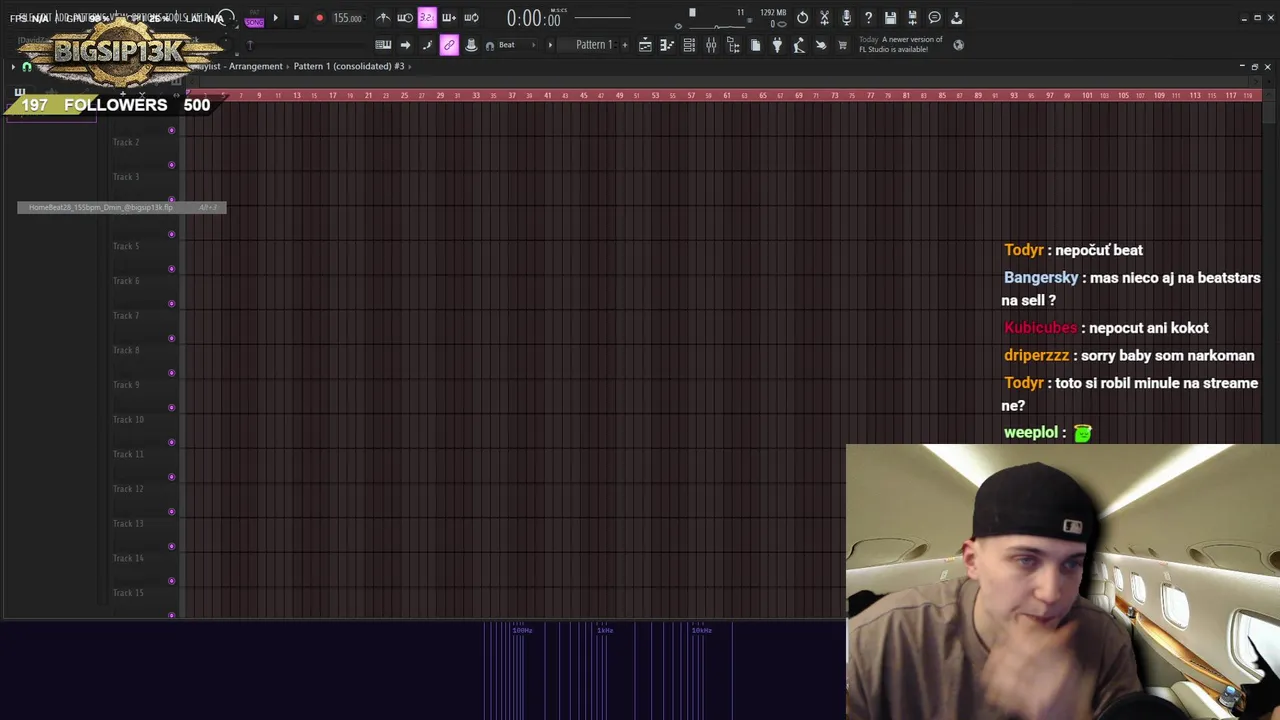Select Arrangement in playlist breadcrumb
Screen dimensions: 1280x720
click(x=256, y=66)
